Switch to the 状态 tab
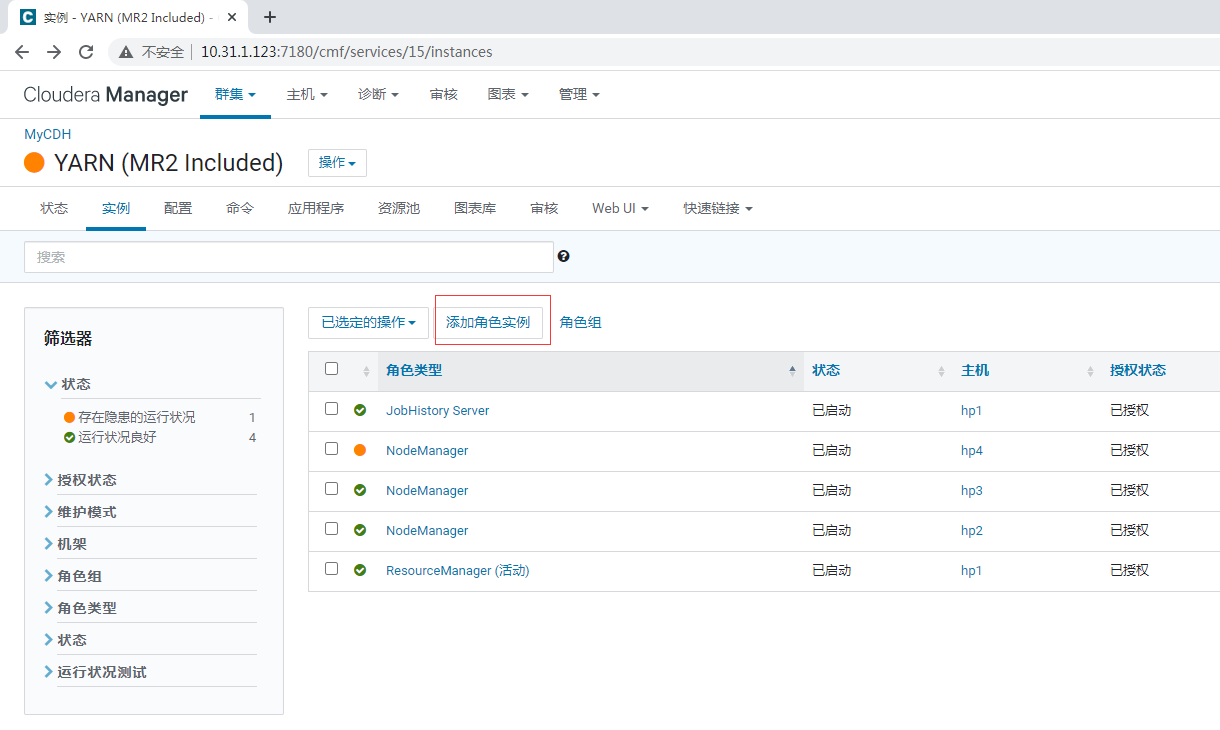 point(54,208)
